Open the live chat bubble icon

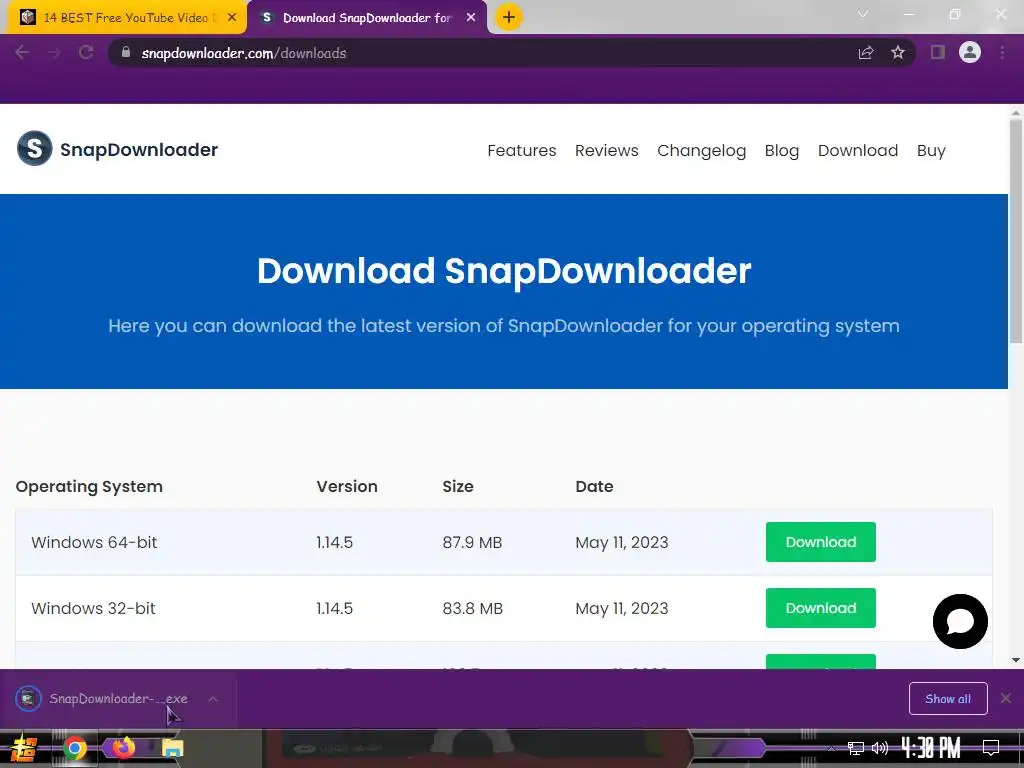(x=960, y=621)
